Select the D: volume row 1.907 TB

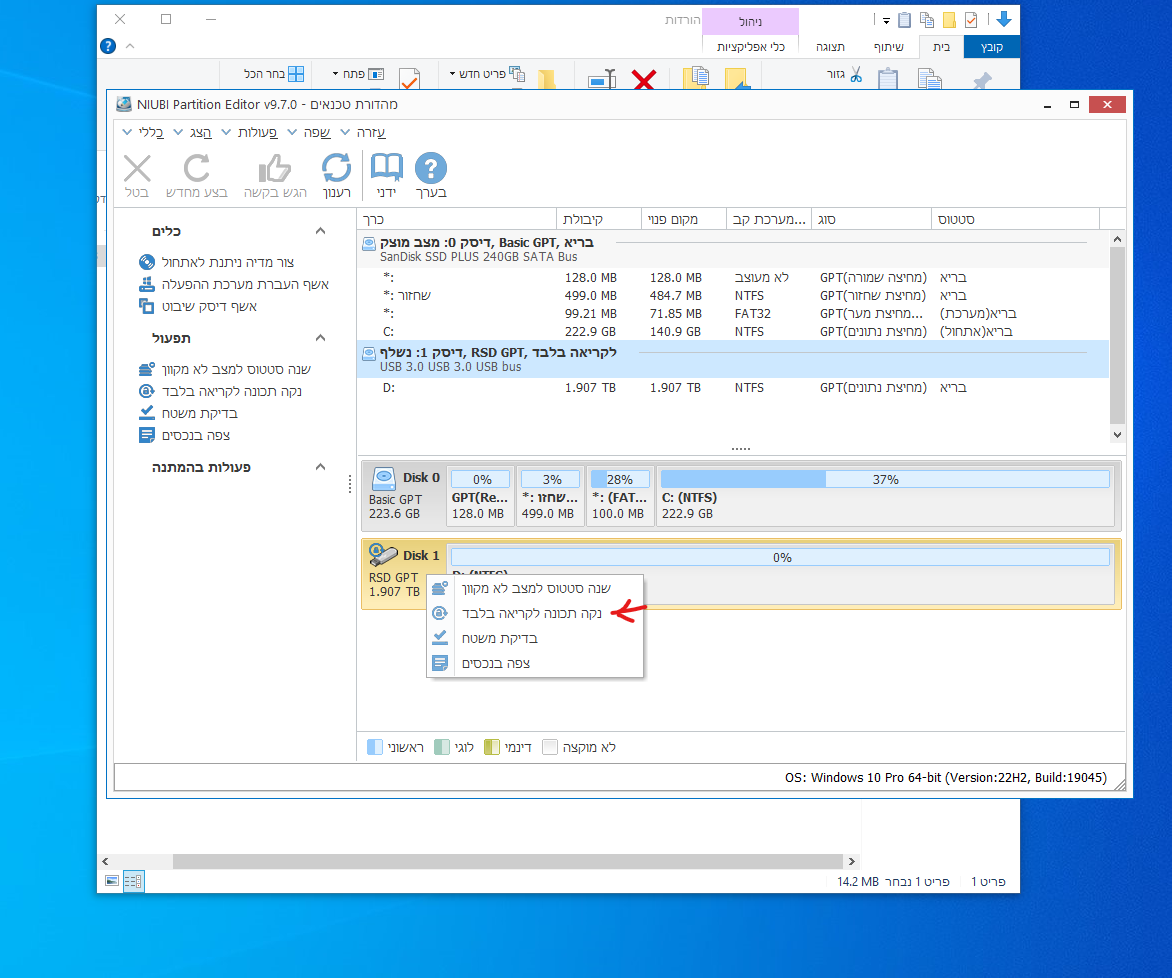732,387
